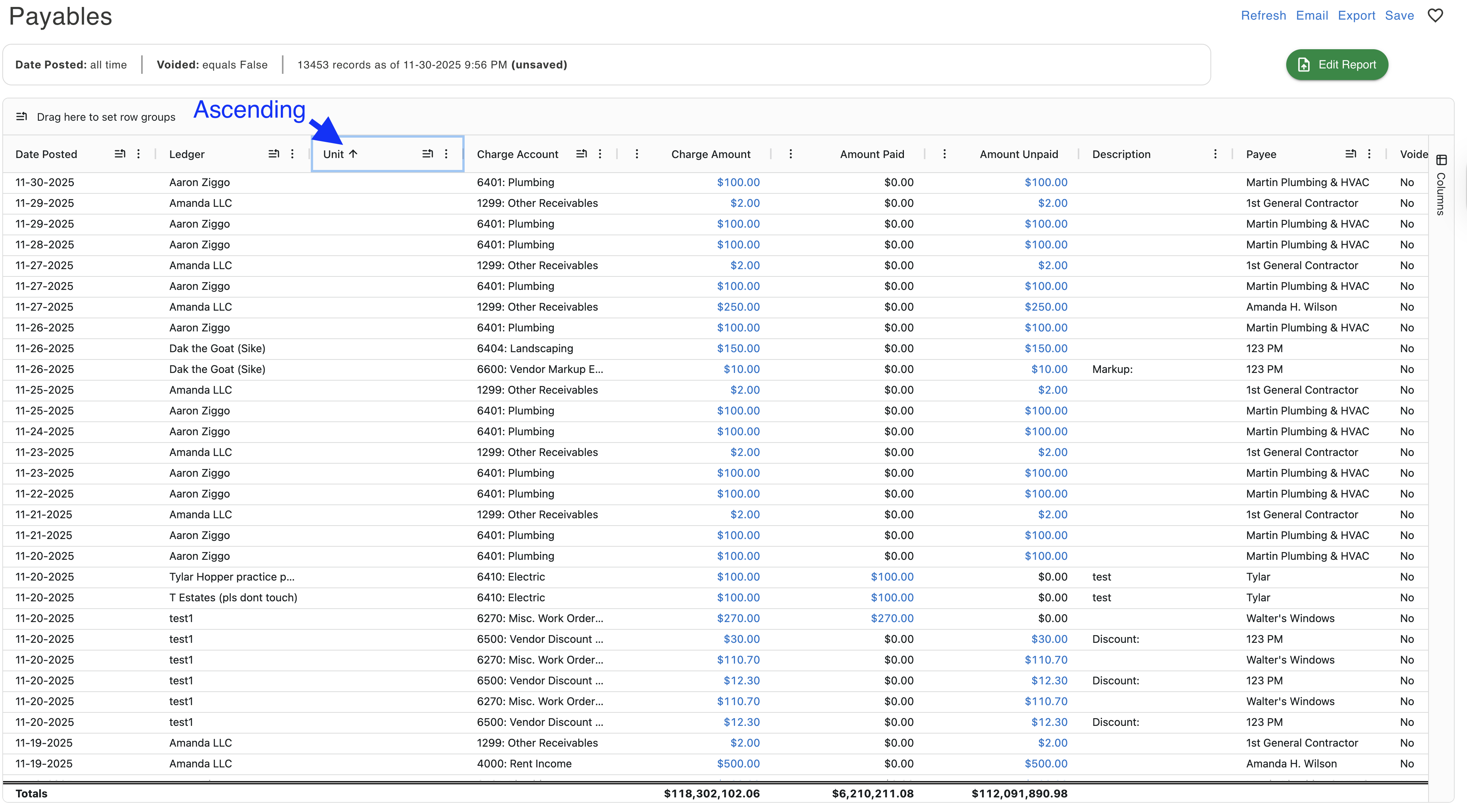Open Date Posted column menu dots
This screenshot has width=1467, height=812.
click(x=138, y=154)
